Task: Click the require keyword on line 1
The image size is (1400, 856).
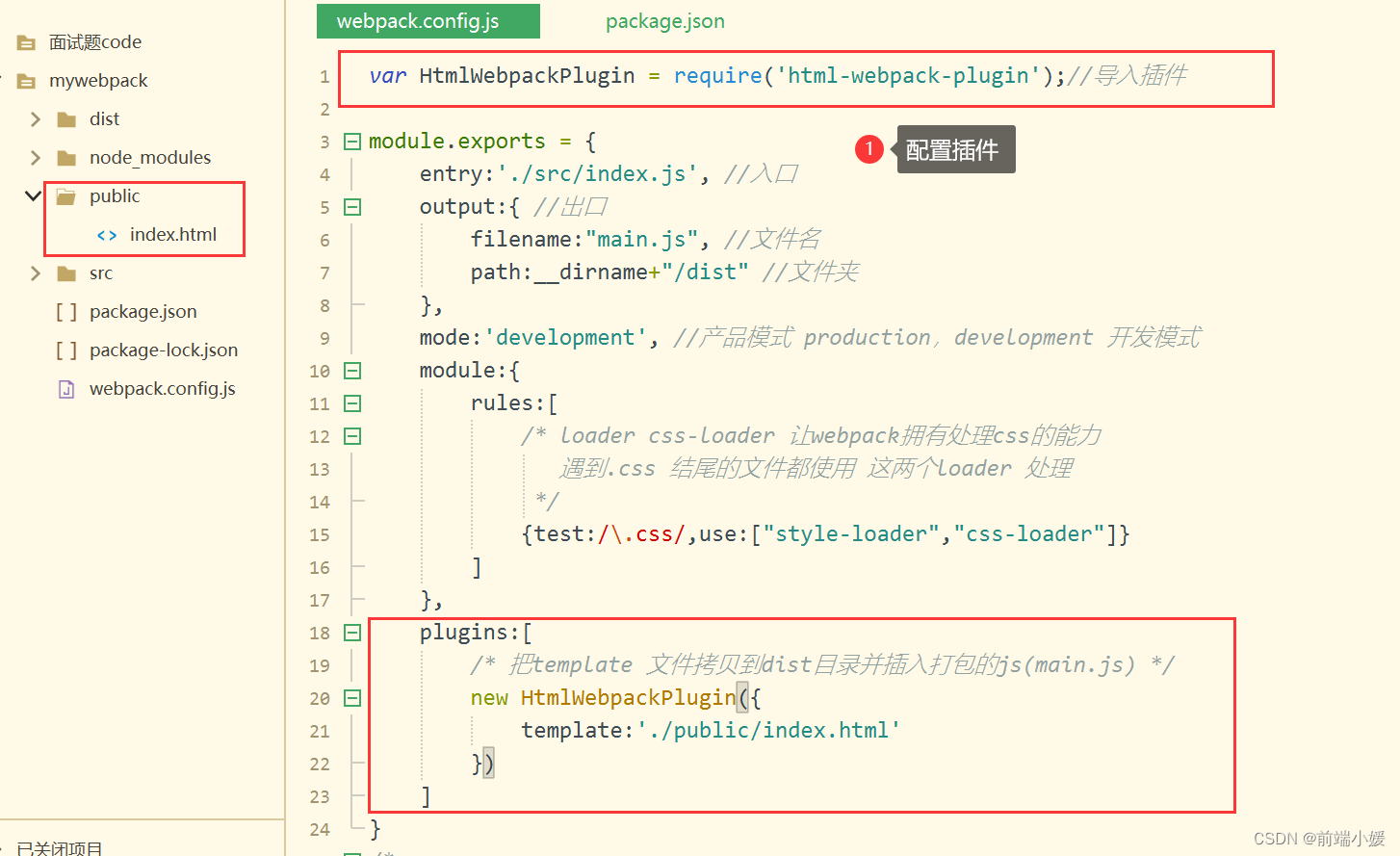Action: tap(717, 76)
